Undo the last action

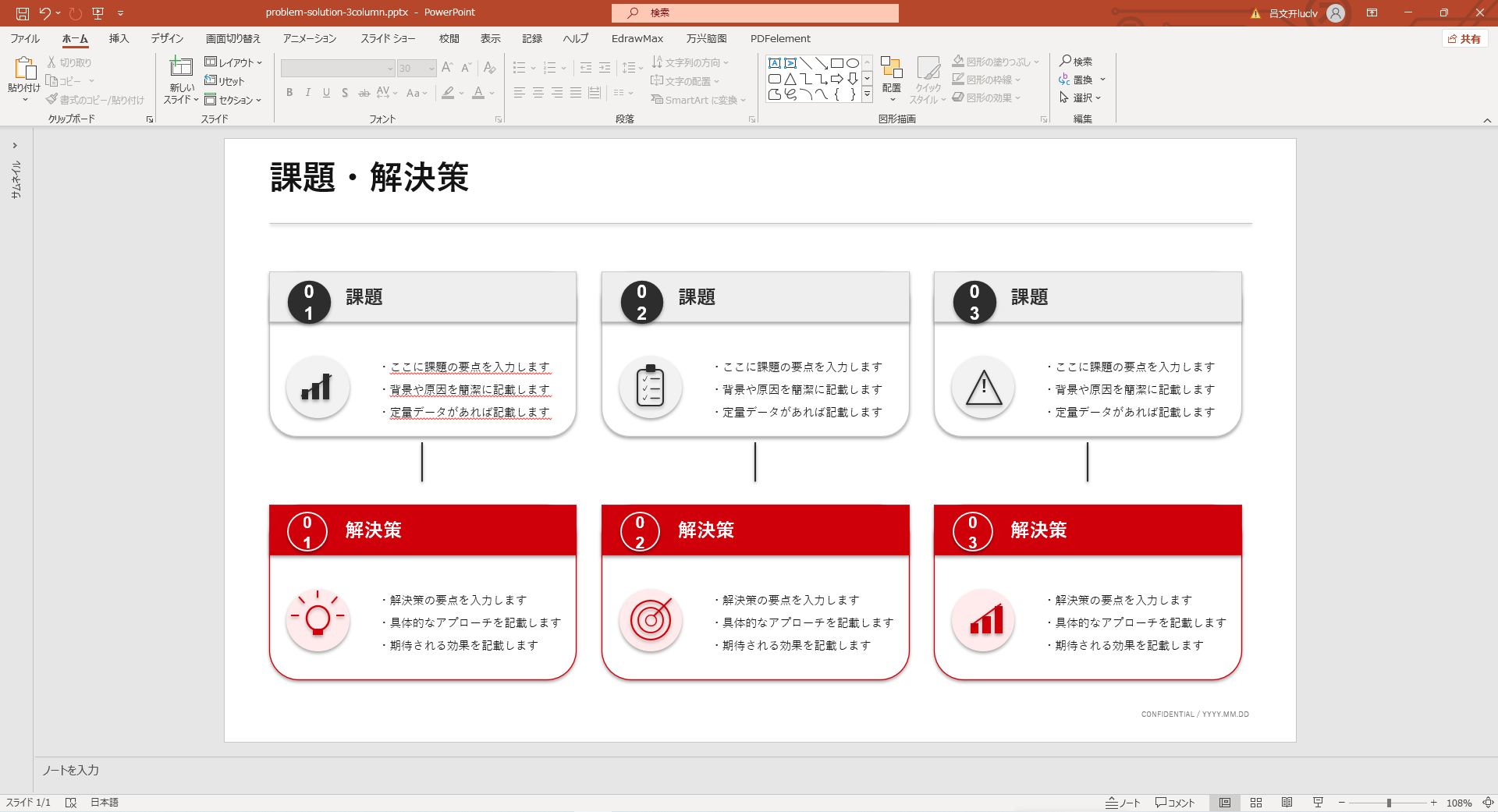(x=44, y=13)
